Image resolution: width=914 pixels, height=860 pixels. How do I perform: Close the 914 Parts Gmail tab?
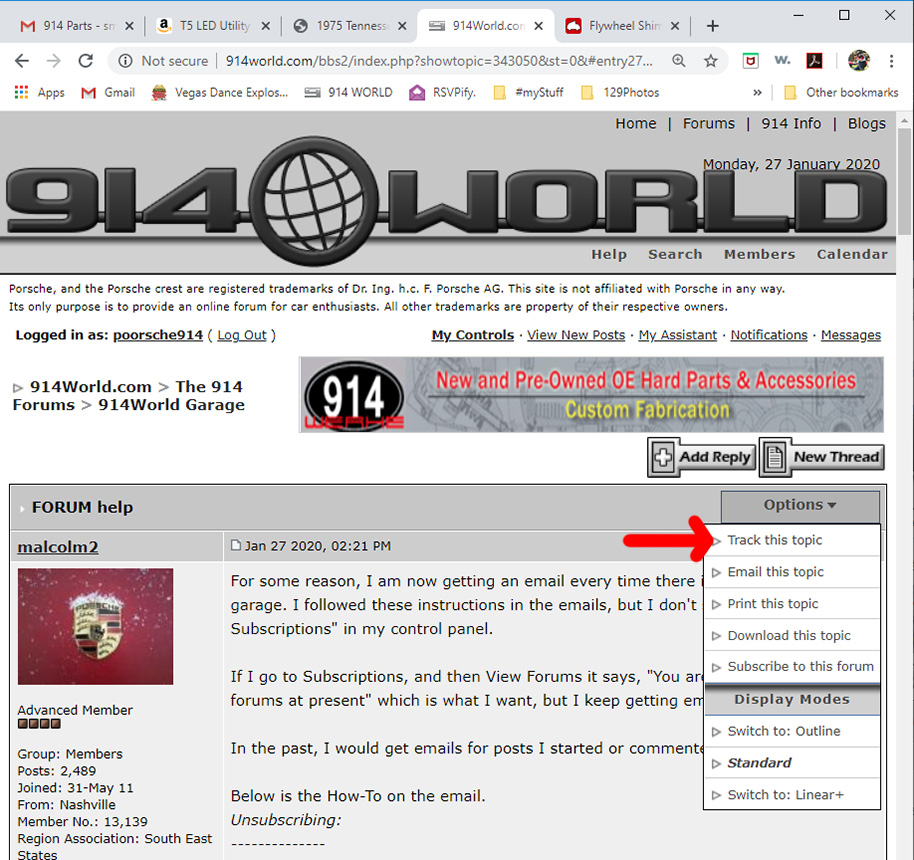(x=129, y=26)
